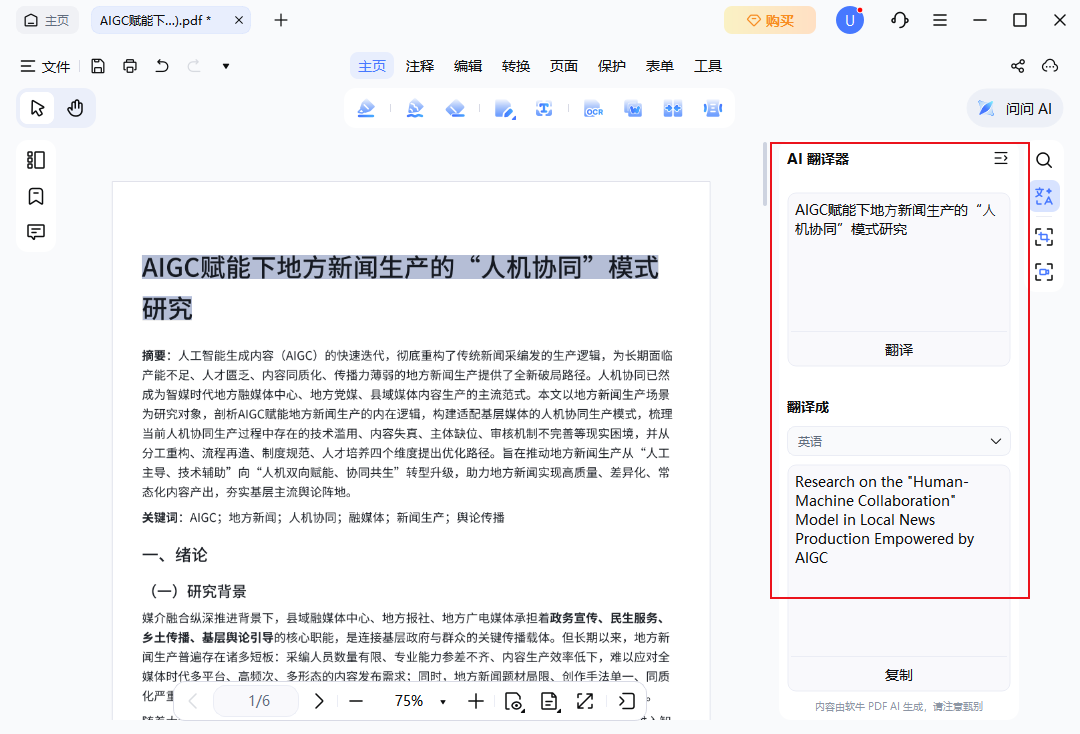Select the wavy underline marker tool

click(x=415, y=109)
